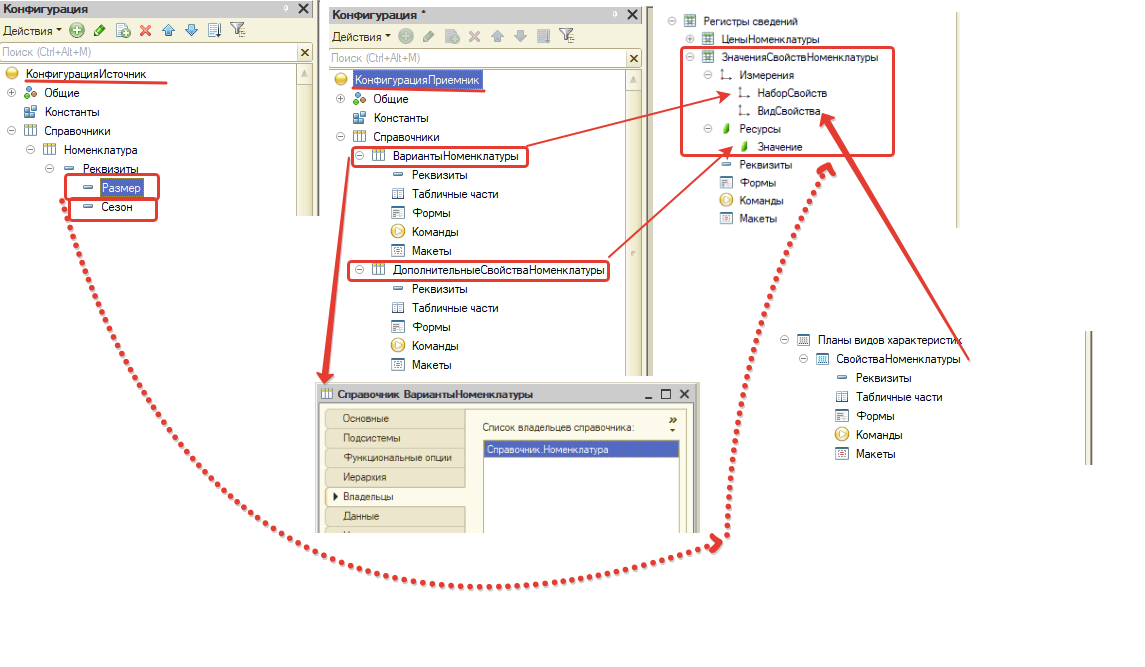The height and width of the screenshot is (667, 1145).
Task: Click the green Add icon in the left Конфигурация toolbar
Action: click(77, 30)
